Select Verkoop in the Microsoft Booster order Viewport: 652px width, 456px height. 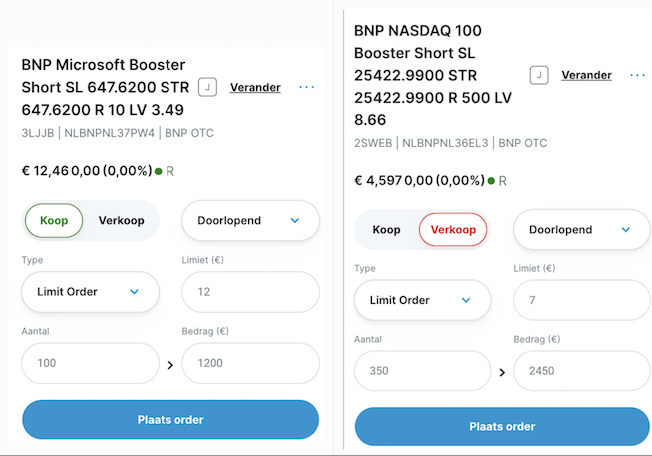[x=121, y=220]
